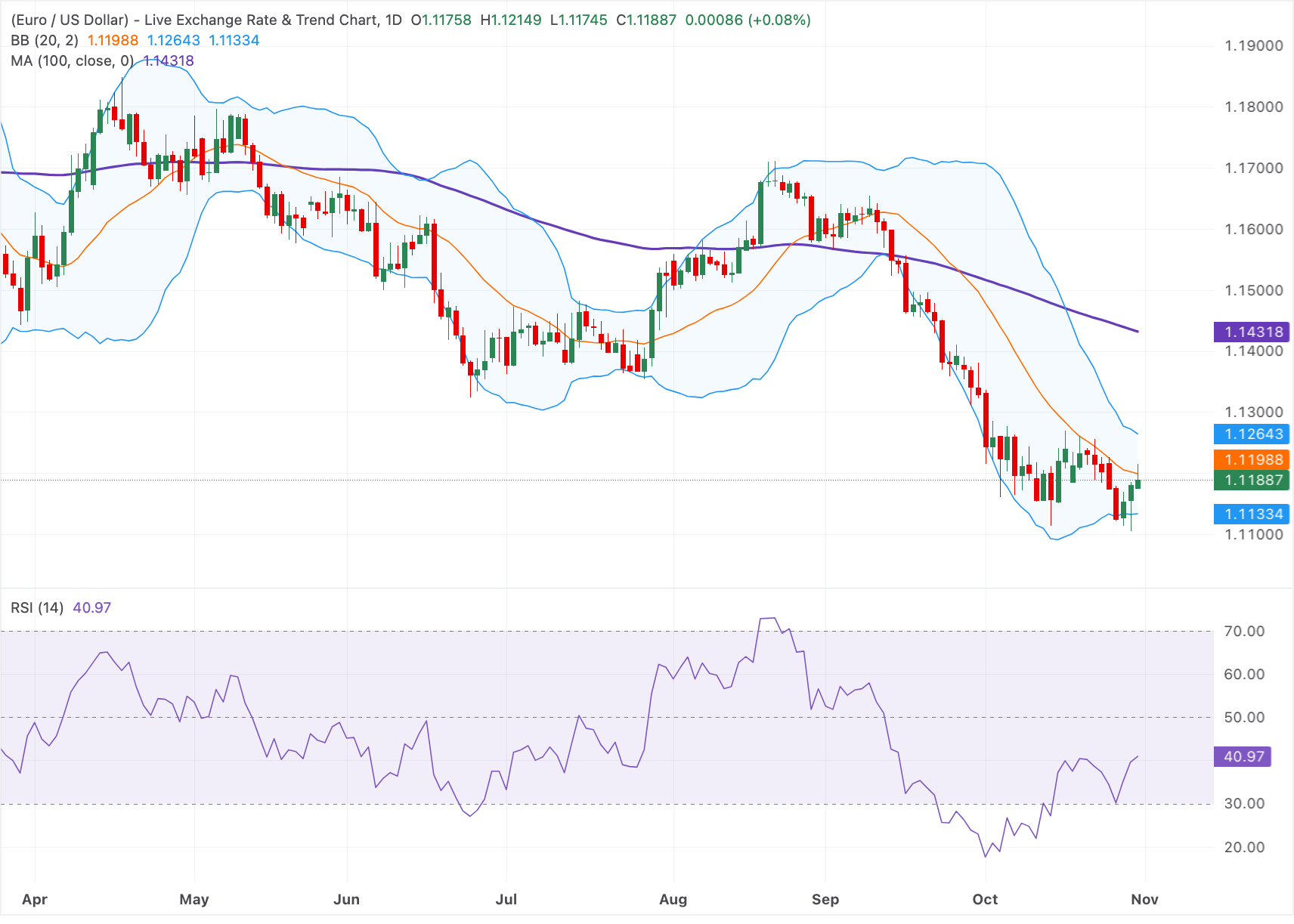The image size is (1294, 924).
Task: Click the Jul label on the time axis
Action: (506, 899)
